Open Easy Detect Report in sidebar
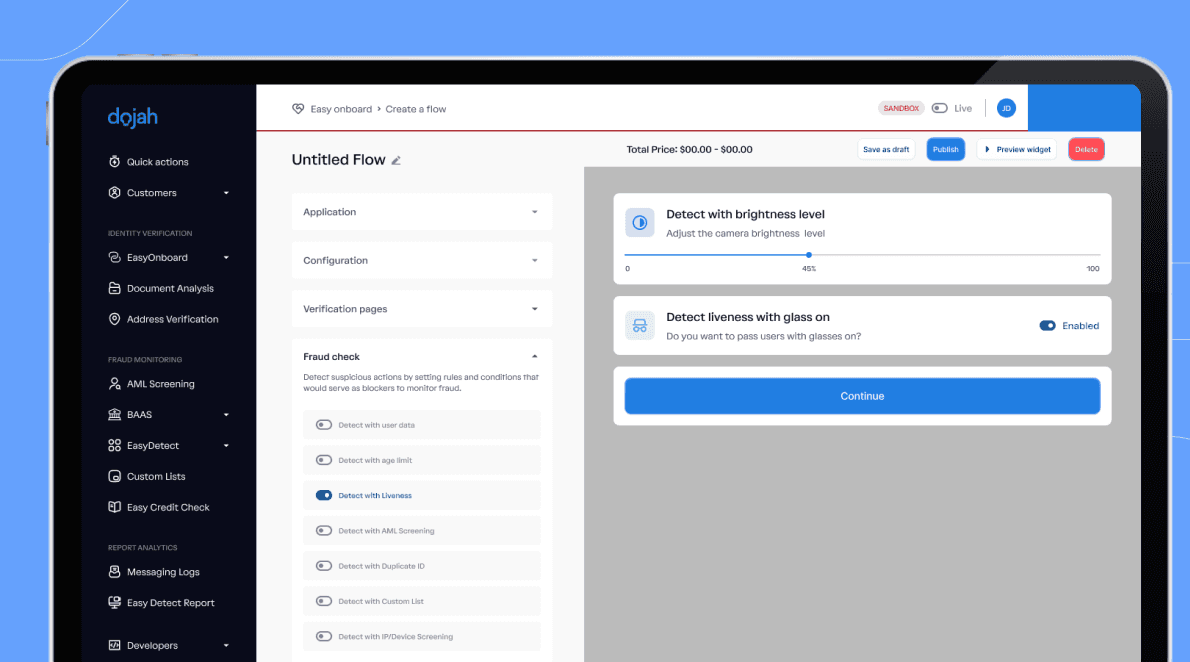Viewport: 1190px width, 662px height. (x=171, y=603)
